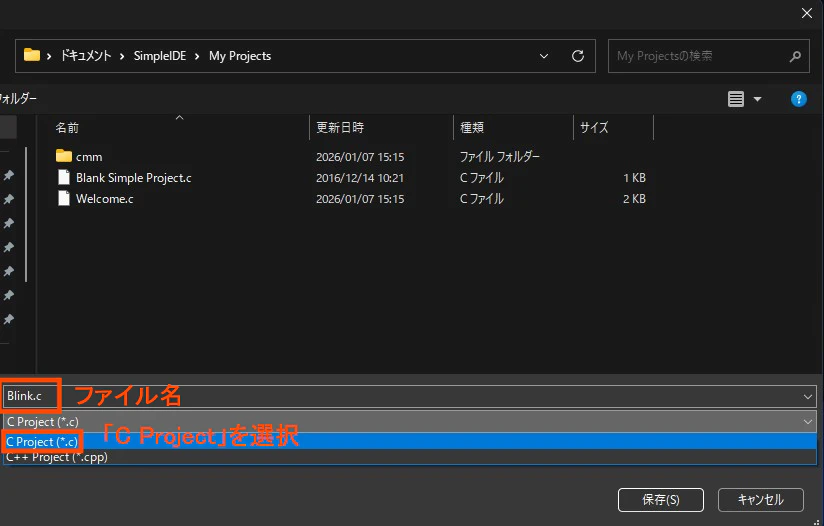824x526 pixels.
Task: Click the magnifier icon in the search box
Action: (796, 56)
